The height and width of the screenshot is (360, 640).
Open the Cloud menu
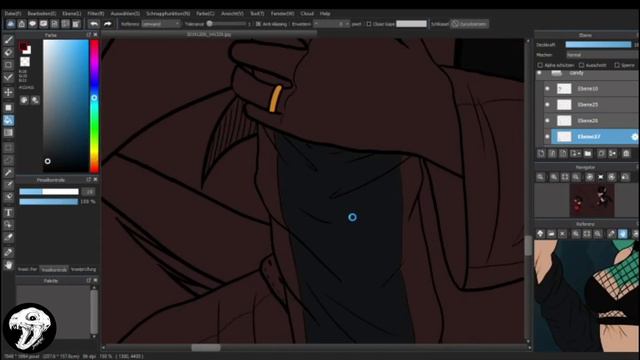pyautogui.click(x=307, y=13)
